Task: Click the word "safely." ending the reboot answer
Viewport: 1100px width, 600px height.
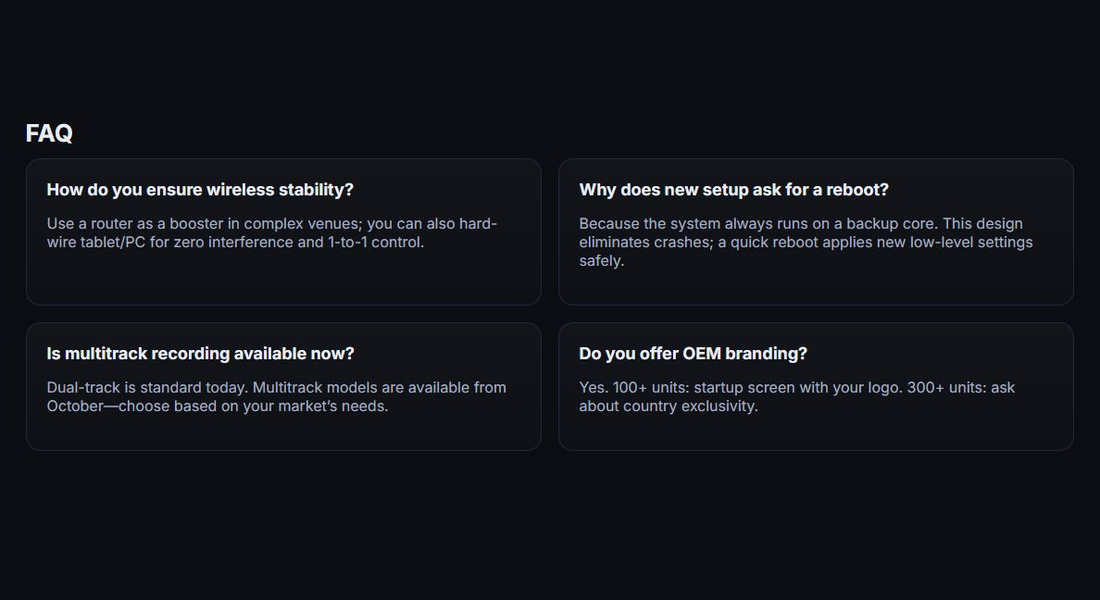Action: point(601,261)
